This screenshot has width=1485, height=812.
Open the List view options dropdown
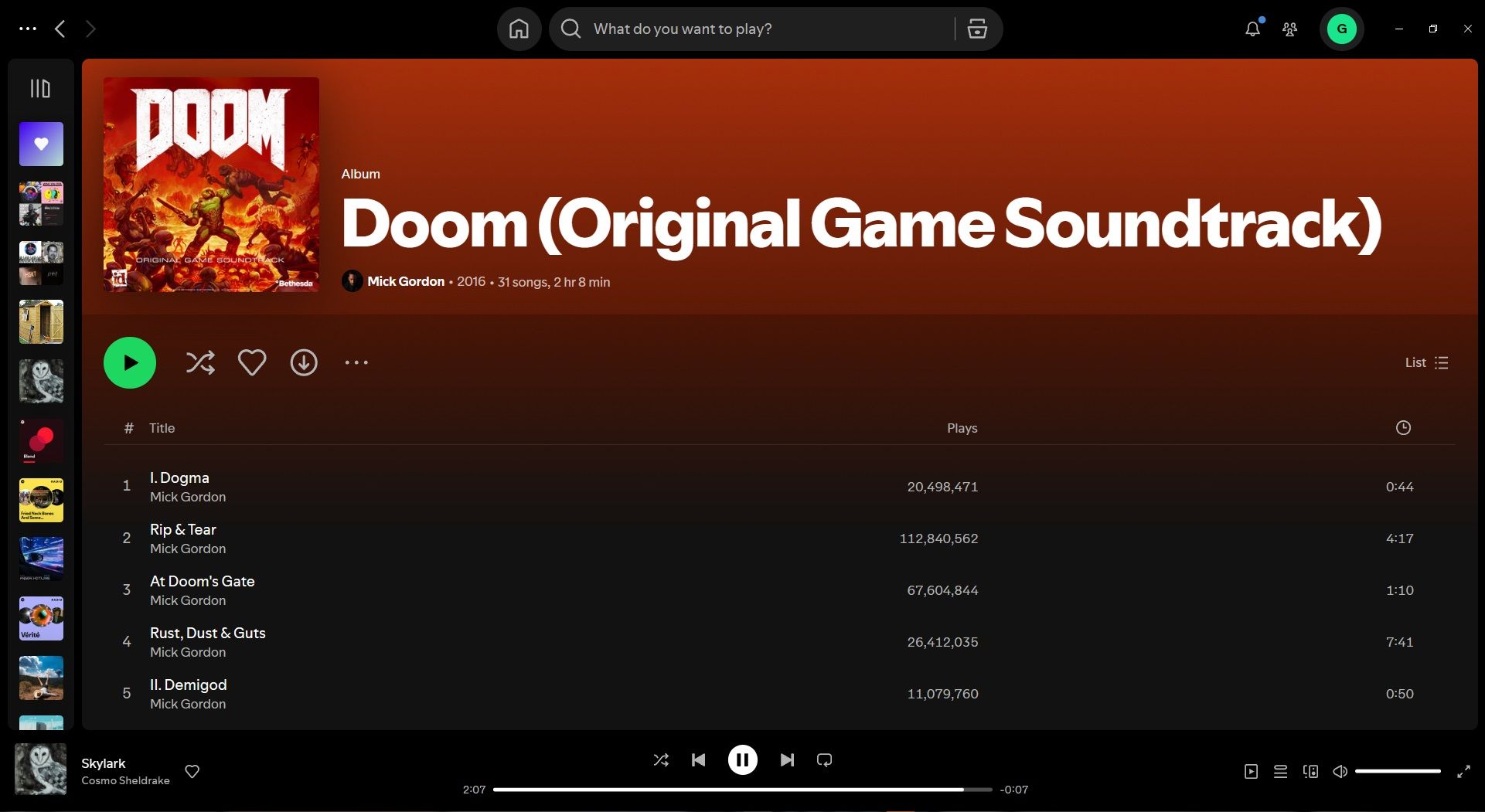coord(1426,362)
